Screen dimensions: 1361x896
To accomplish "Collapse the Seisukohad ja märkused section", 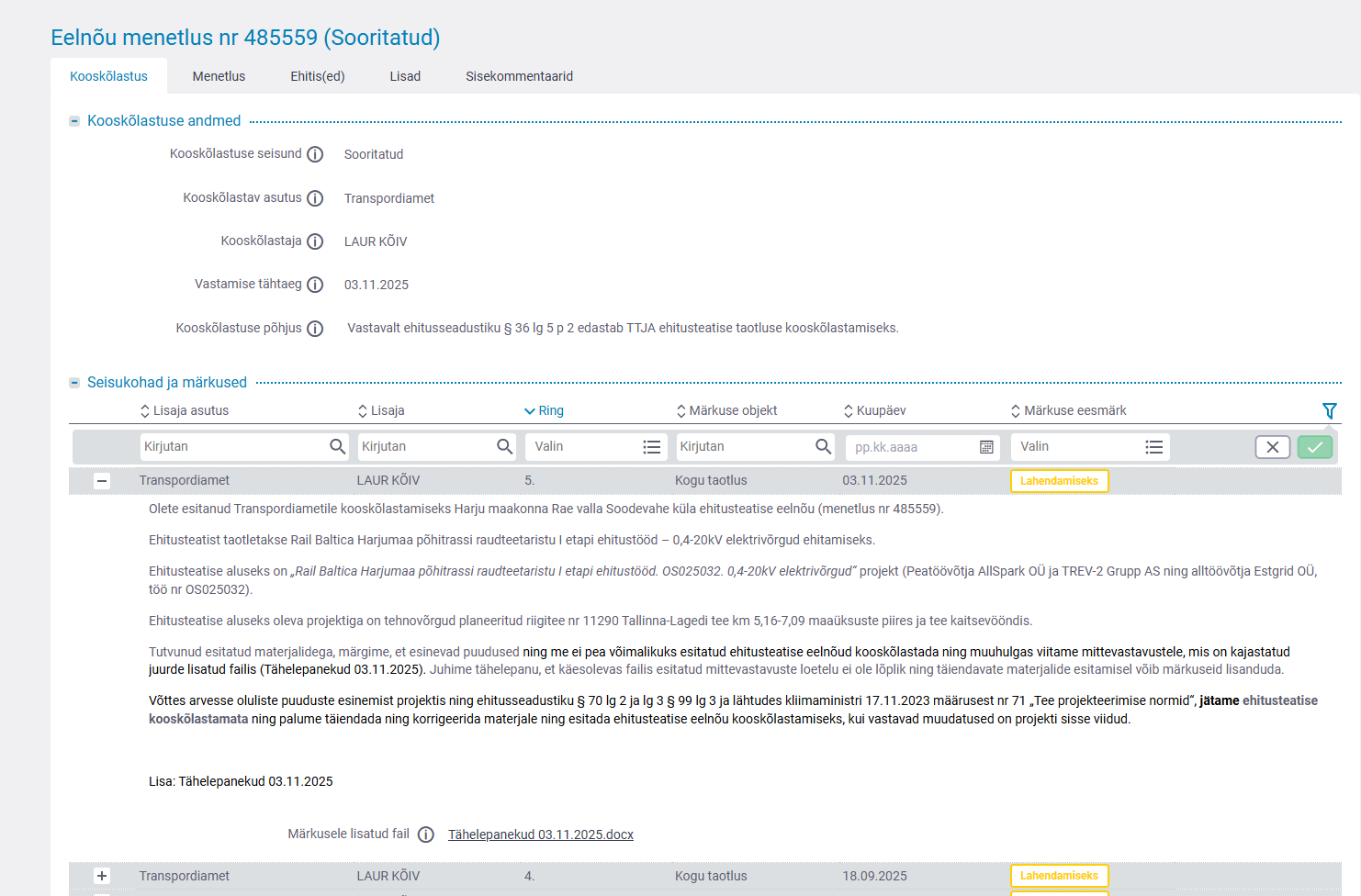I will click(x=74, y=383).
